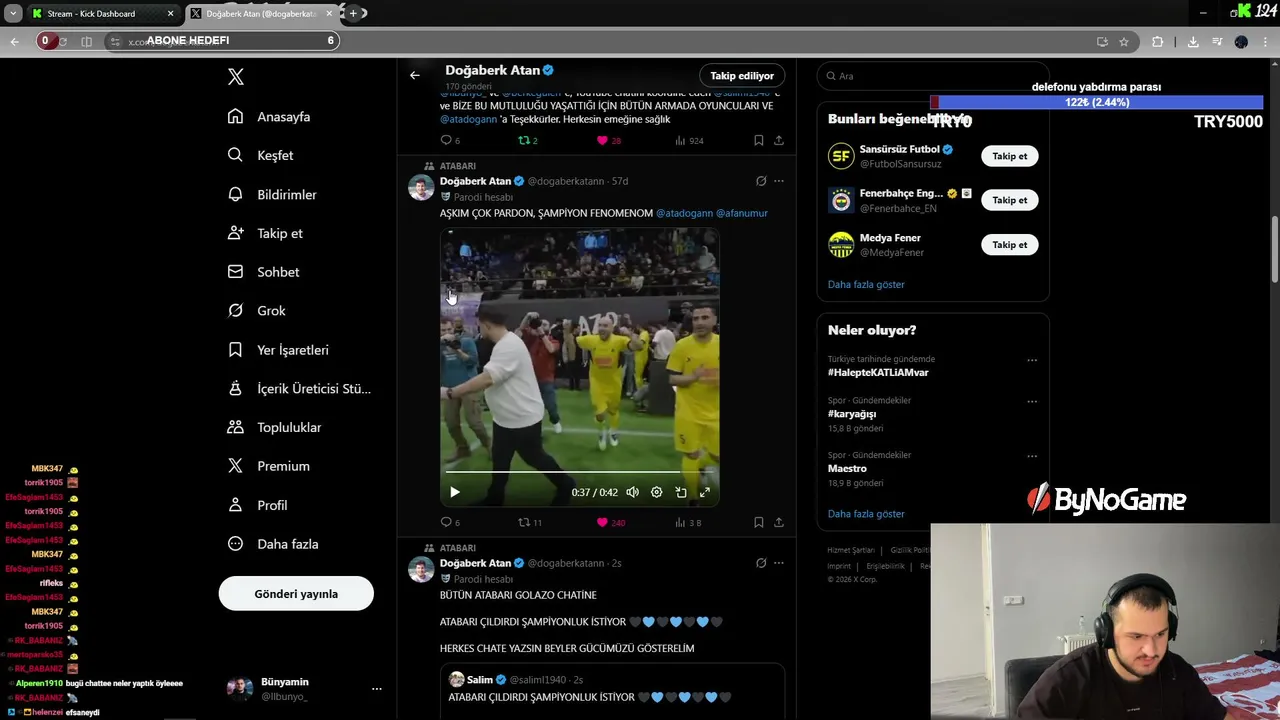Expand Daha fazla in the left sidebar

pyautogui.click(x=273, y=544)
